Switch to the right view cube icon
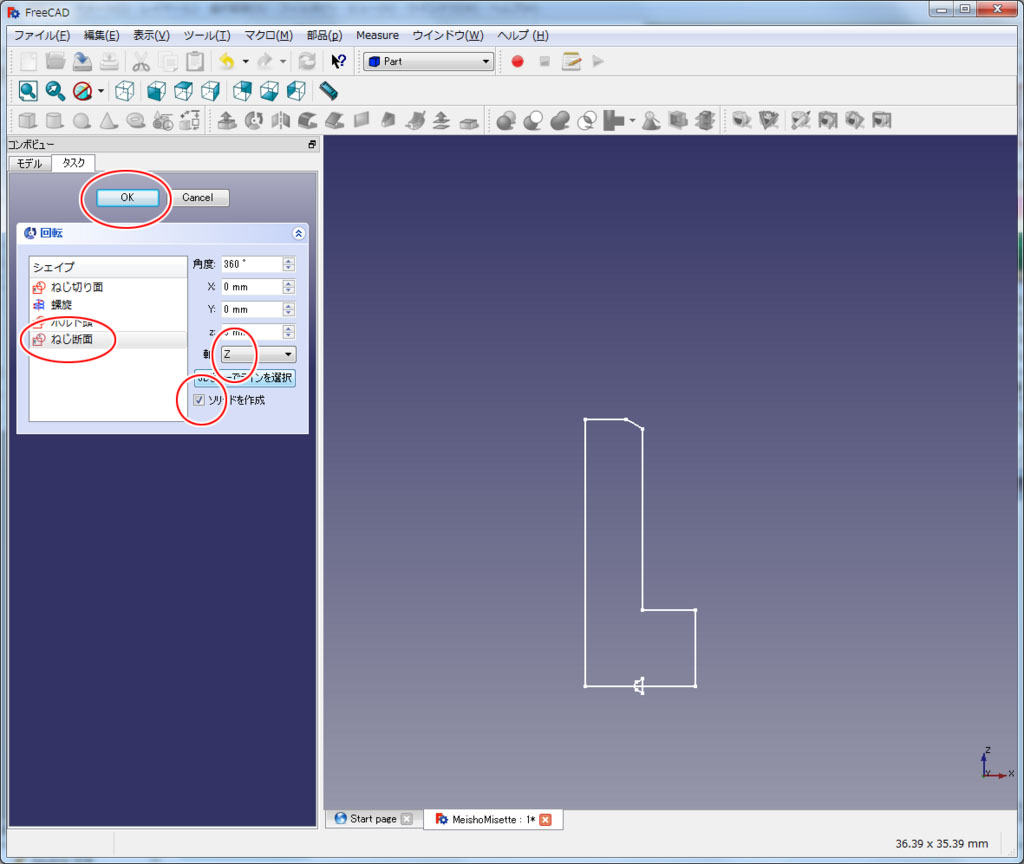This screenshot has height=864, width=1024. coord(210,91)
